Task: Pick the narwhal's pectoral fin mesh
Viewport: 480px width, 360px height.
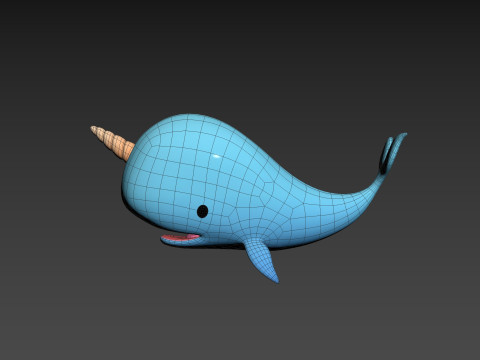Action: (262, 260)
